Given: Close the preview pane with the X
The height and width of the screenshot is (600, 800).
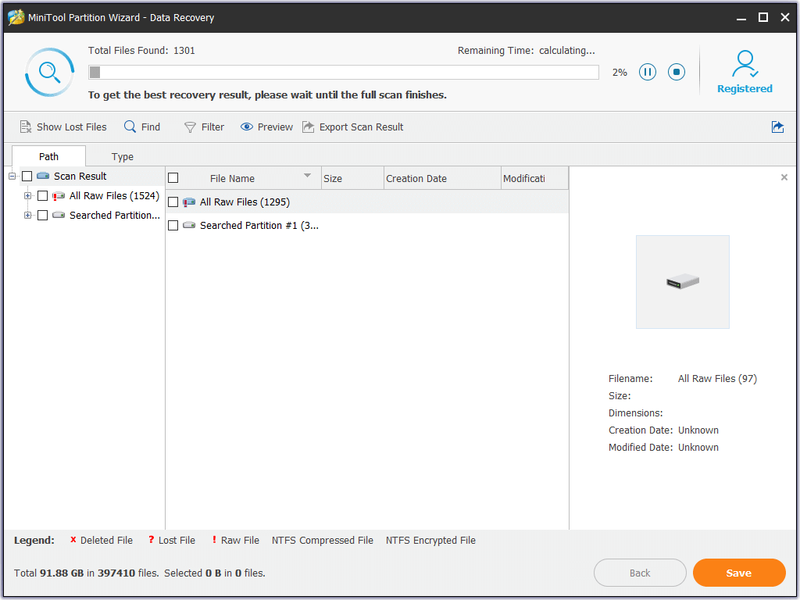Looking at the screenshot, I should 784,177.
